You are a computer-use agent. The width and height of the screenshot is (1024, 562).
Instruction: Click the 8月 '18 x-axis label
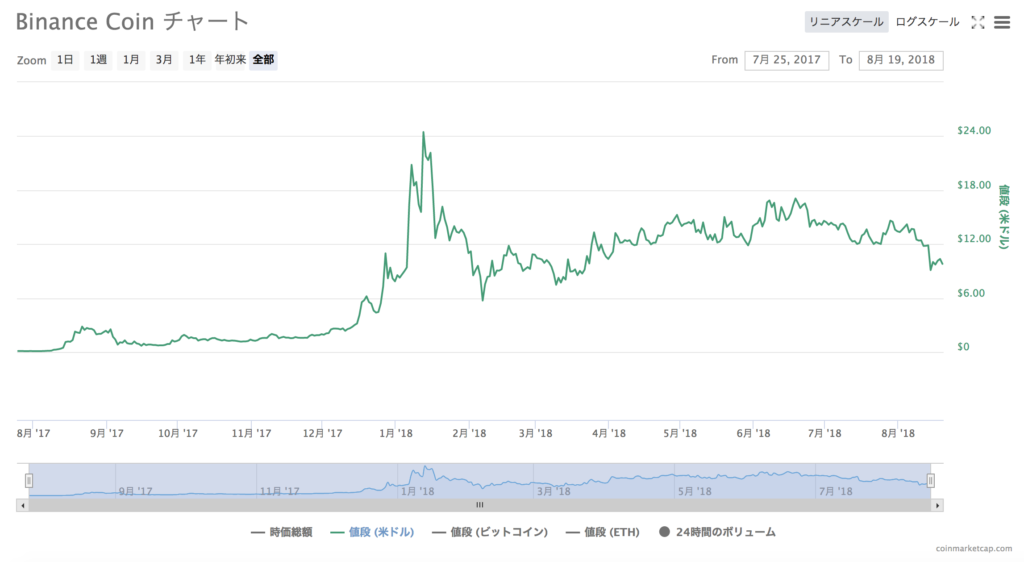[898, 433]
